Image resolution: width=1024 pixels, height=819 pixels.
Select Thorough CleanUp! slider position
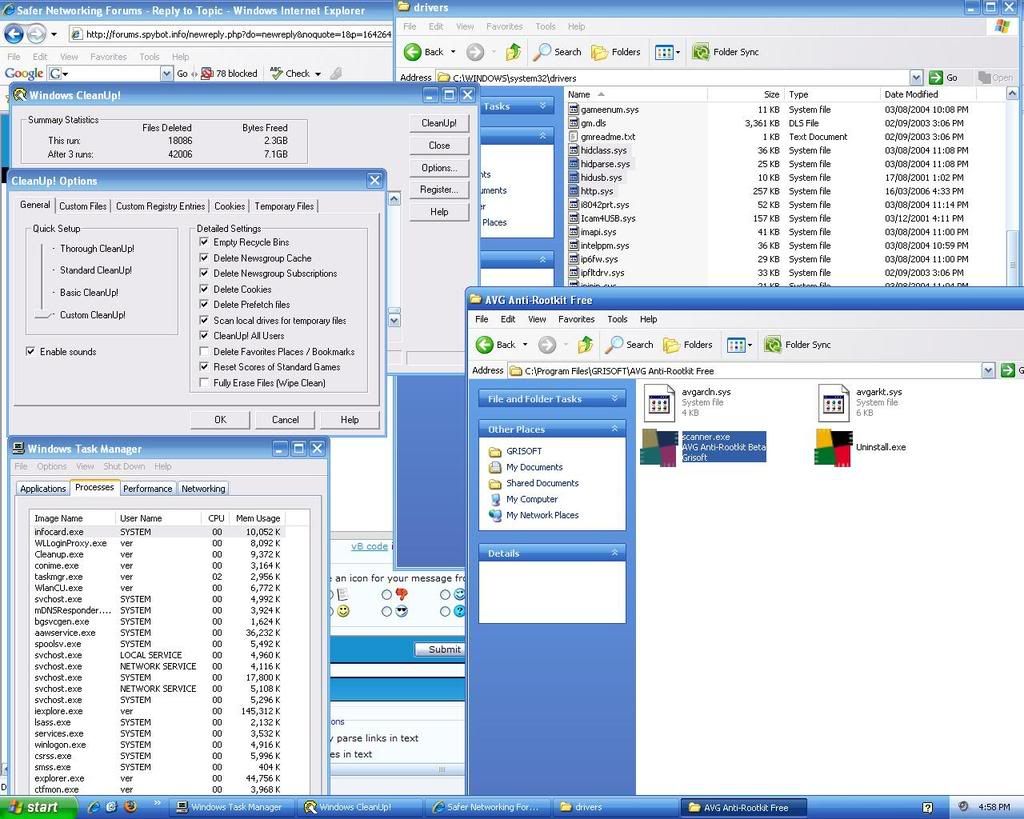point(97,249)
